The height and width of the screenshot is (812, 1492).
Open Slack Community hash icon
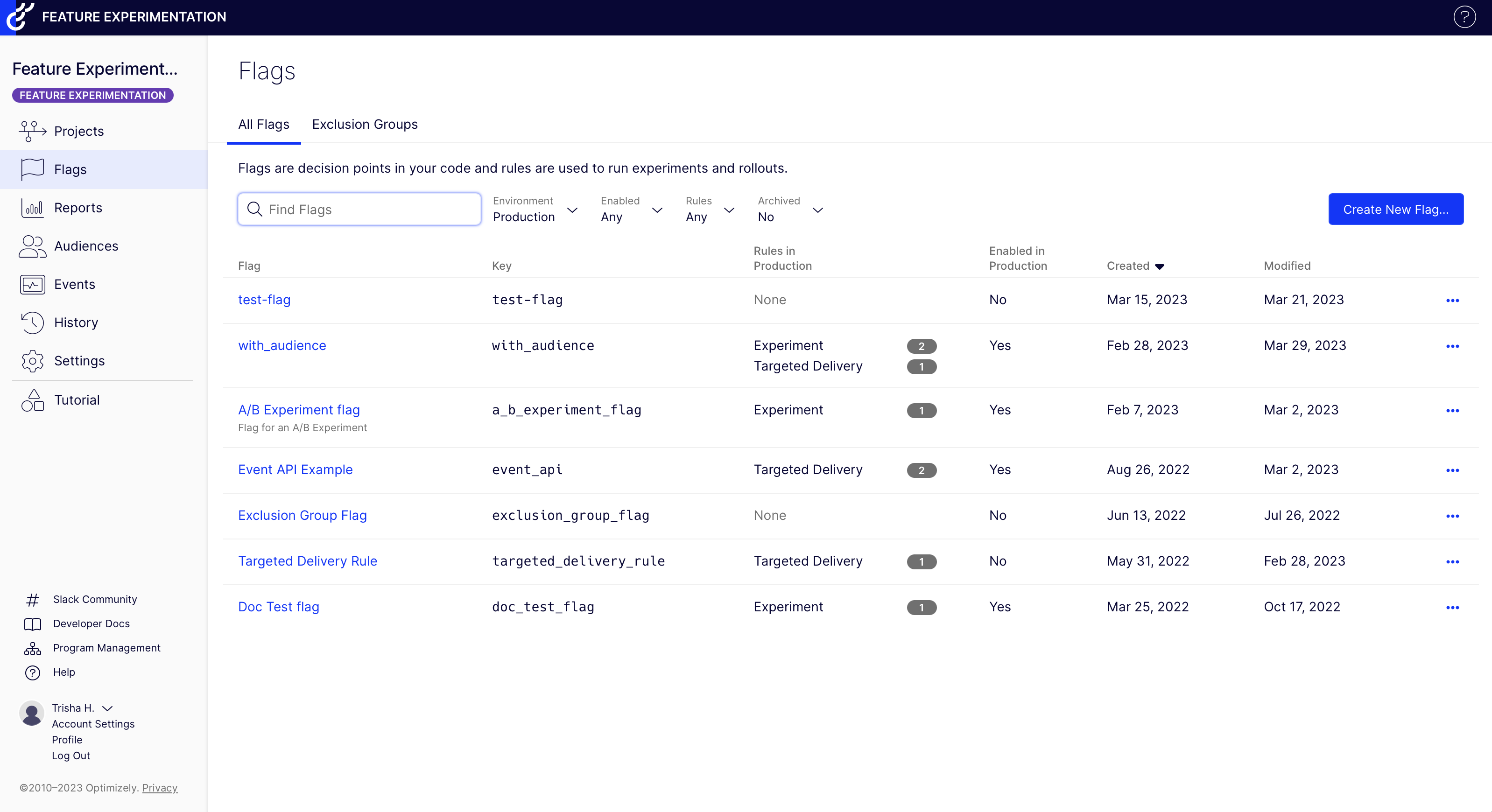(32, 600)
